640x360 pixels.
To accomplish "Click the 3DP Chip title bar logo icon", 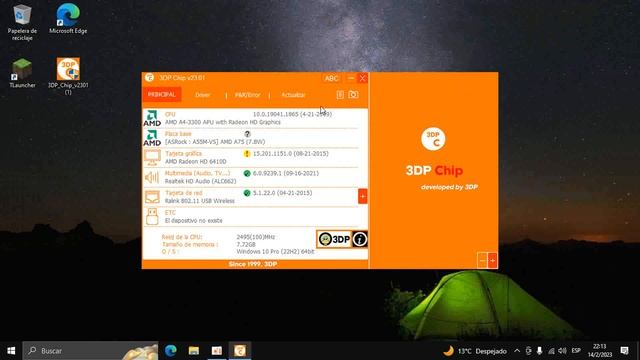I will click(x=149, y=78).
